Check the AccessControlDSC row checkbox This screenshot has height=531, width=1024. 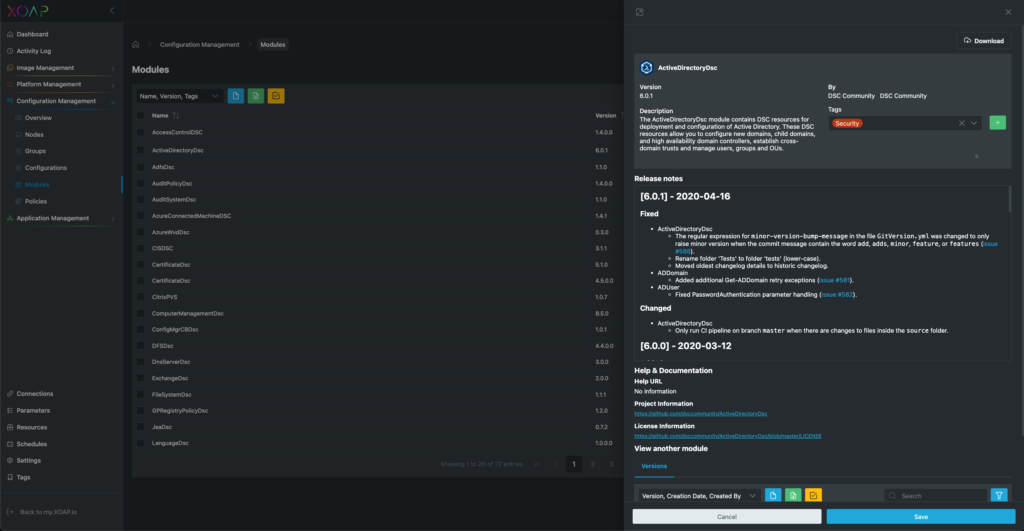tap(140, 133)
